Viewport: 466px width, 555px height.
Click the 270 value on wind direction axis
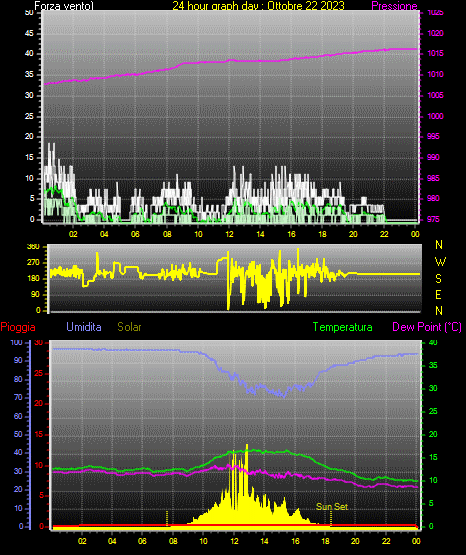tap(33, 263)
